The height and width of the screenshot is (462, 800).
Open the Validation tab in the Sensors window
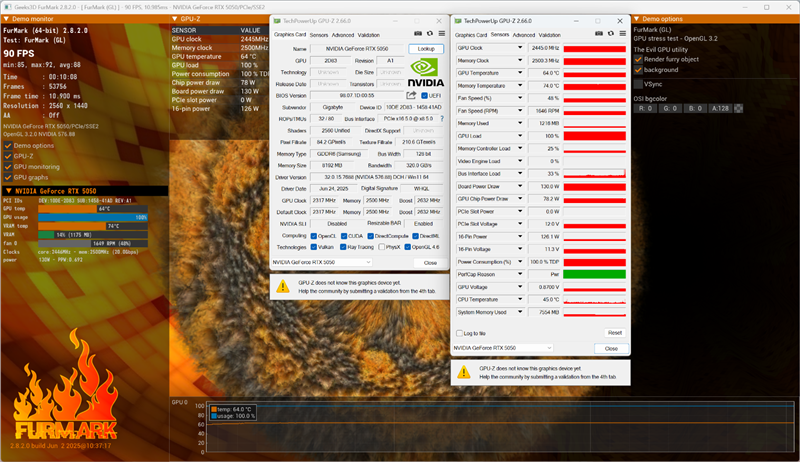coord(557,33)
